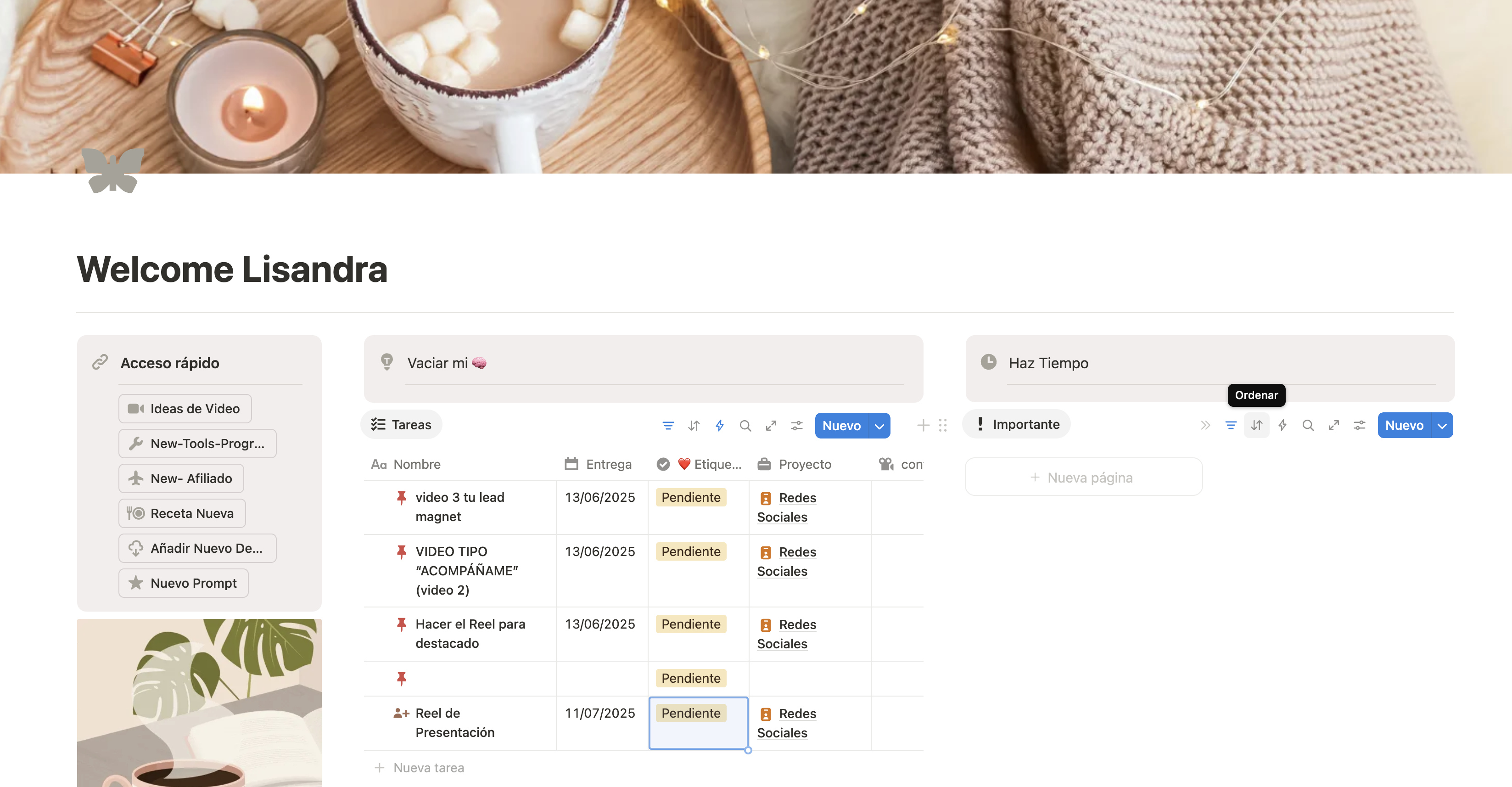This screenshot has height=787, width=1512.
Task: Click the Ideas de Video button
Action: (x=185, y=408)
